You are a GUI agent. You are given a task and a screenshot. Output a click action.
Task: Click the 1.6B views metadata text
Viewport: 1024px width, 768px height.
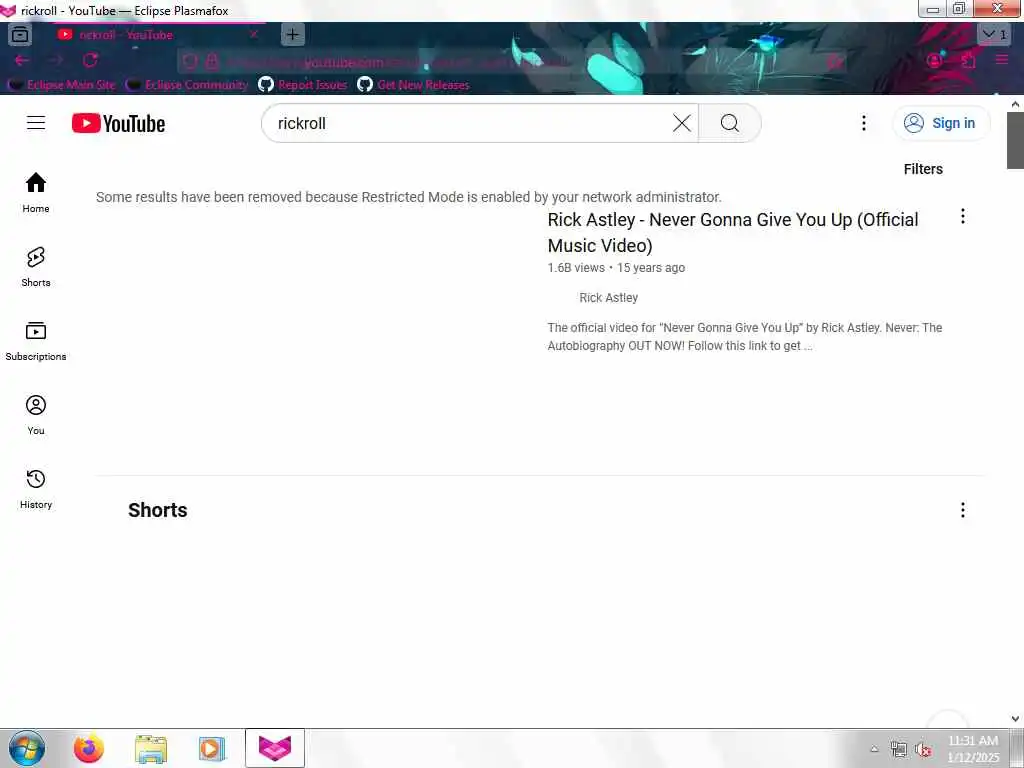[576, 268]
